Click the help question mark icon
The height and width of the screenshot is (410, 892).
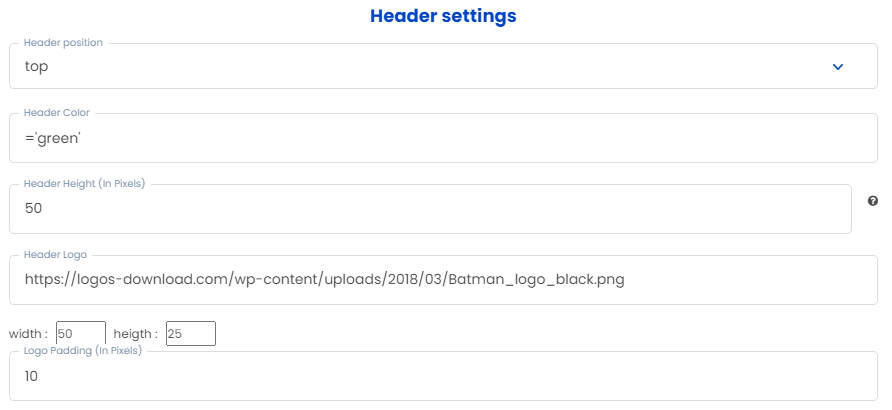point(873,201)
